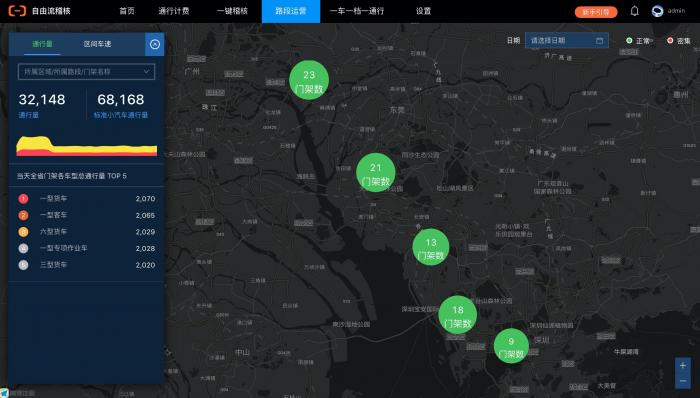Click the 六型货车 row label
The height and width of the screenshot is (398, 700).
54,232
